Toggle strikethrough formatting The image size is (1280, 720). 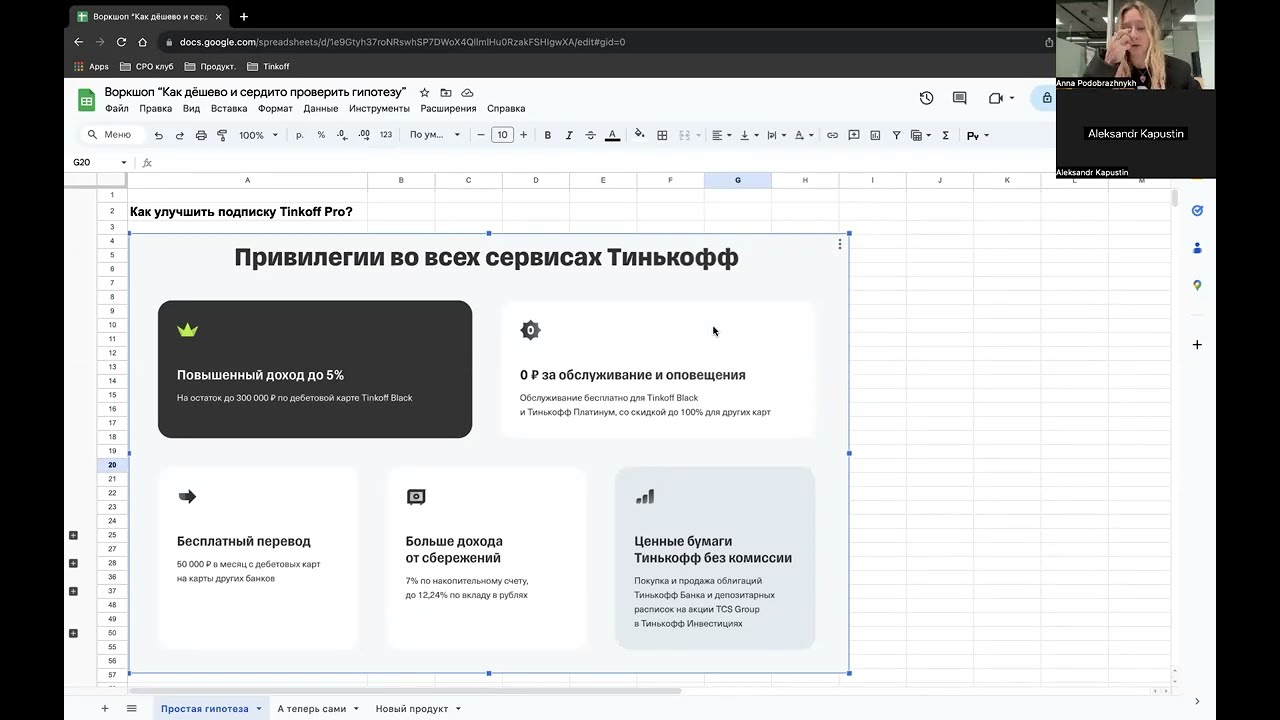590,135
